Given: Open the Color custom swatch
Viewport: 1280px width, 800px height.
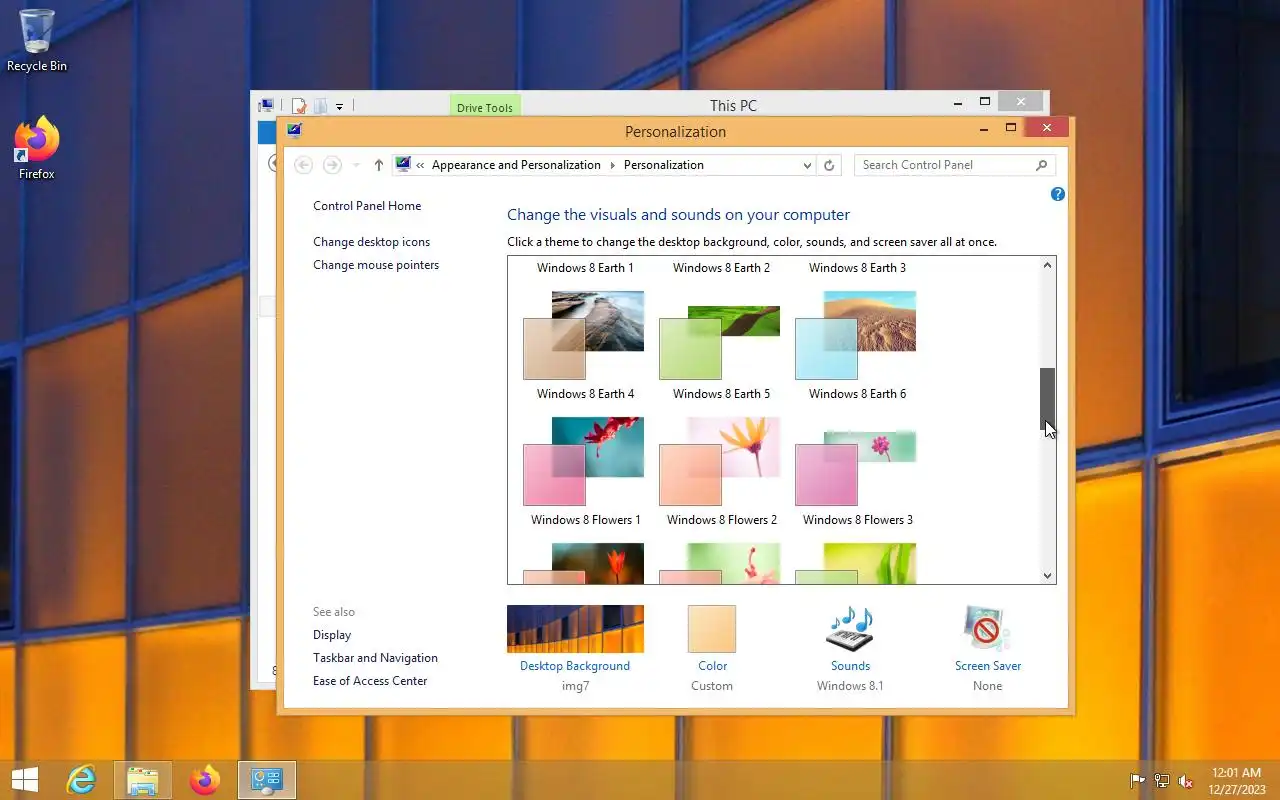Looking at the screenshot, I should coord(712,629).
